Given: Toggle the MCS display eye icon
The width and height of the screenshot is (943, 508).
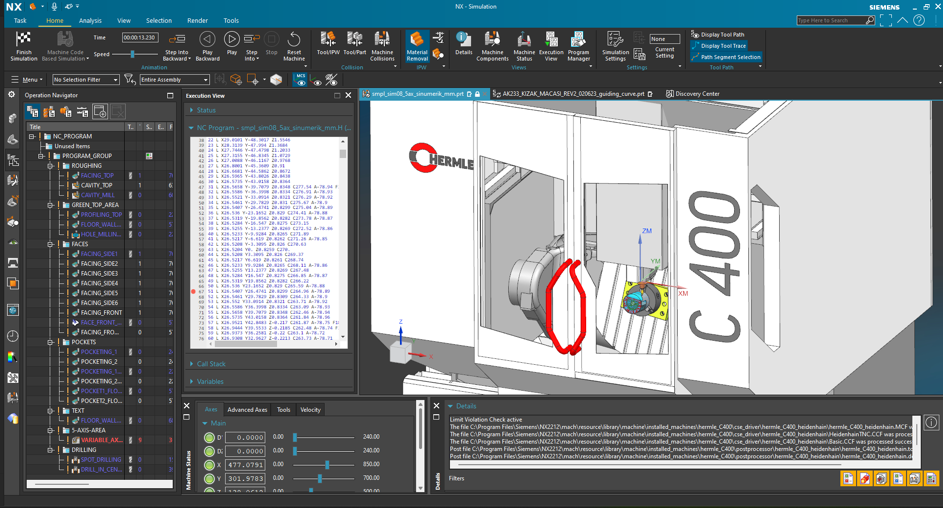Looking at the screenshot, I should point(300,79).
